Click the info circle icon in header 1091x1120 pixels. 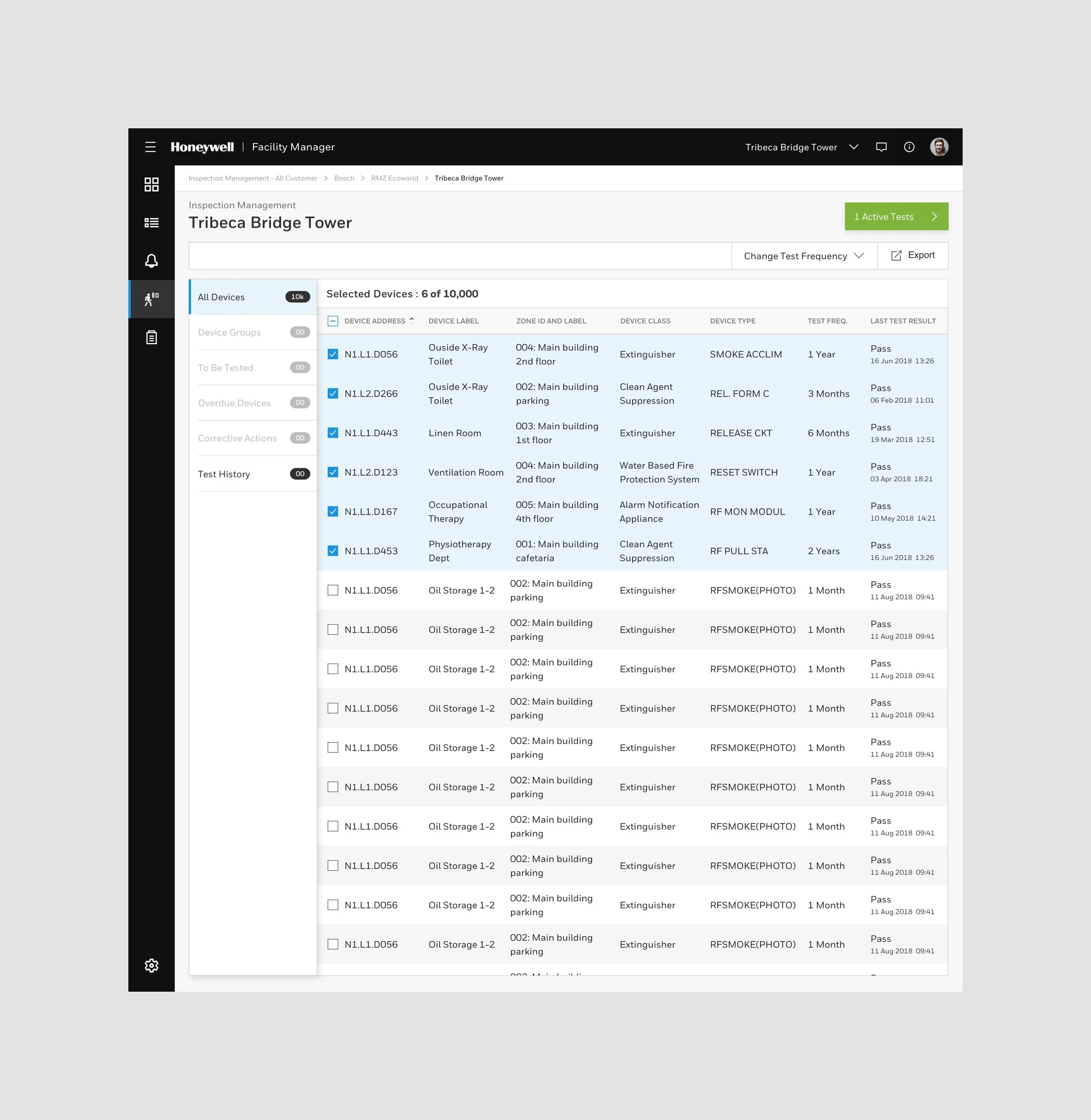[909, 147]
